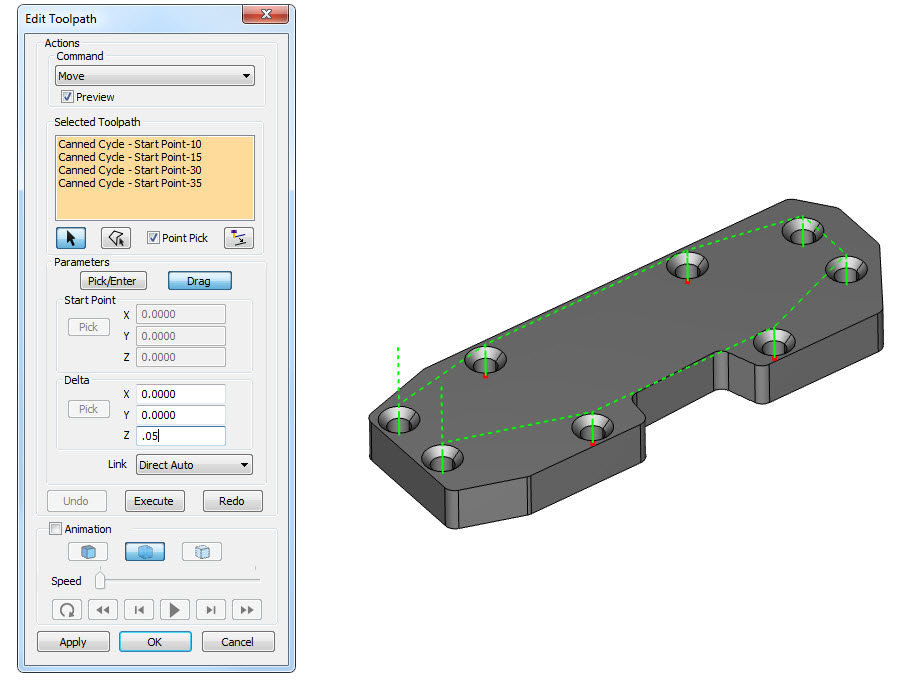Toggle the Preview checkbox

[x=68, y=97]
